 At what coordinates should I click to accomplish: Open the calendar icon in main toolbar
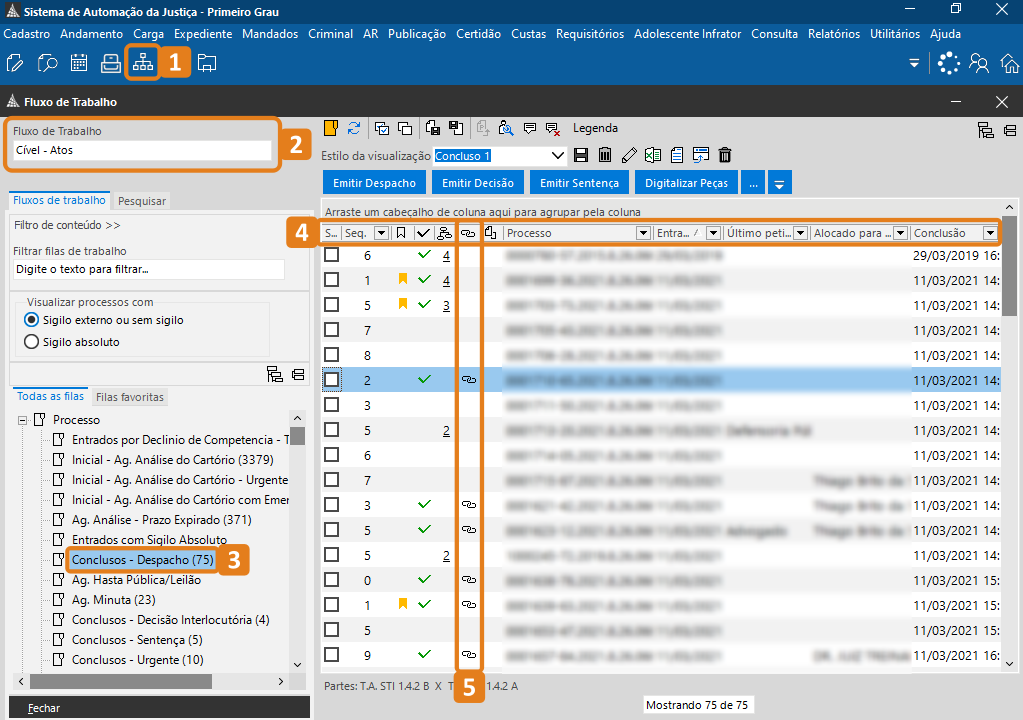(x=79, y=63)
